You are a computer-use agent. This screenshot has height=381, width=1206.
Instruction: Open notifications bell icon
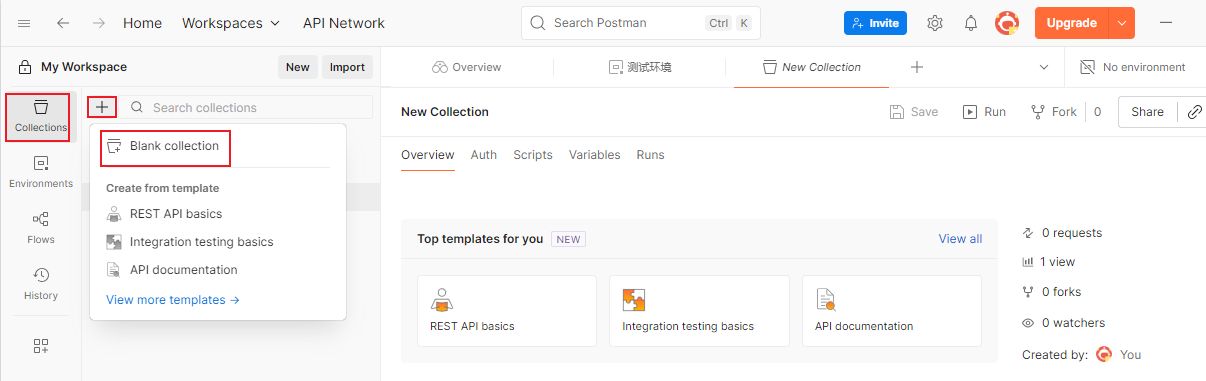[x=971, y=23]
